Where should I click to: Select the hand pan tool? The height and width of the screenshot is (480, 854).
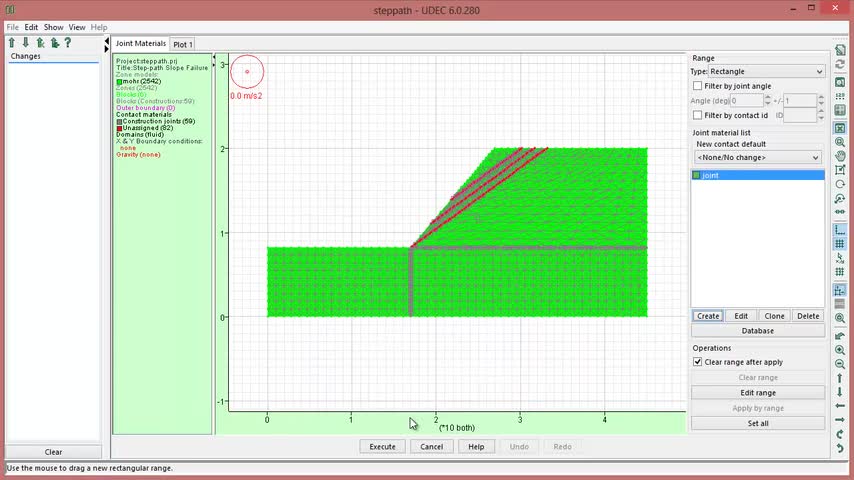(x=840, y=156)
